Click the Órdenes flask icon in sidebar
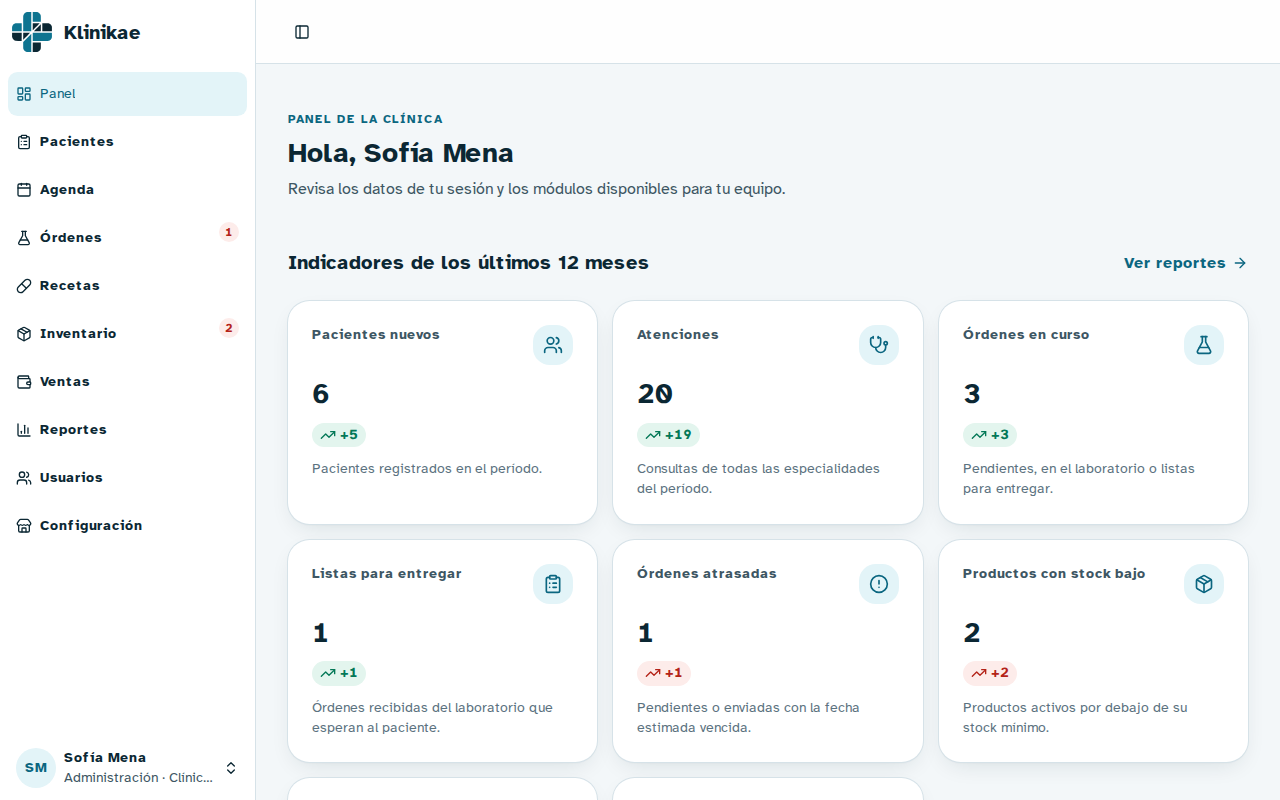The height and width of the screenshot is (800, 1280). pyautogui.click(x=24, y=238)
